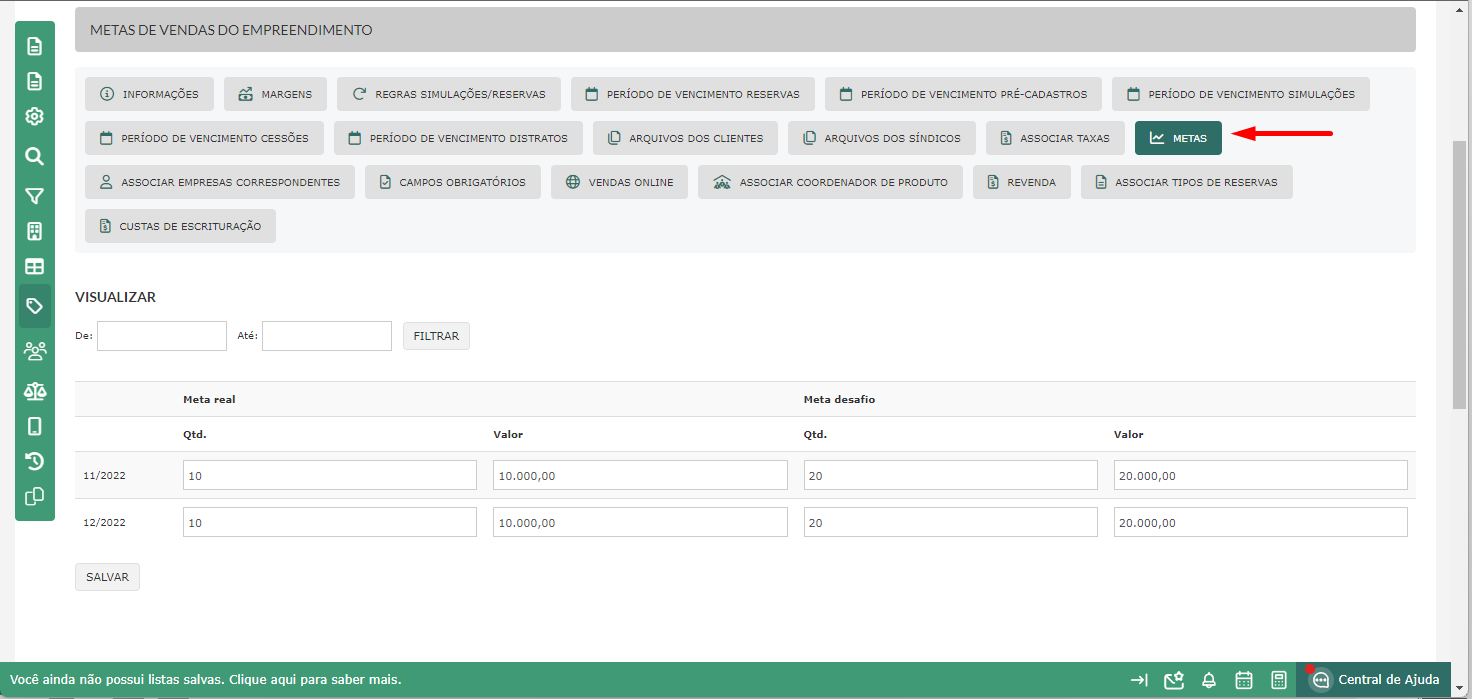1472x699 pixels.
Task: Click the copy documents icon in sidebar
Action: click(x=35, y=496)
